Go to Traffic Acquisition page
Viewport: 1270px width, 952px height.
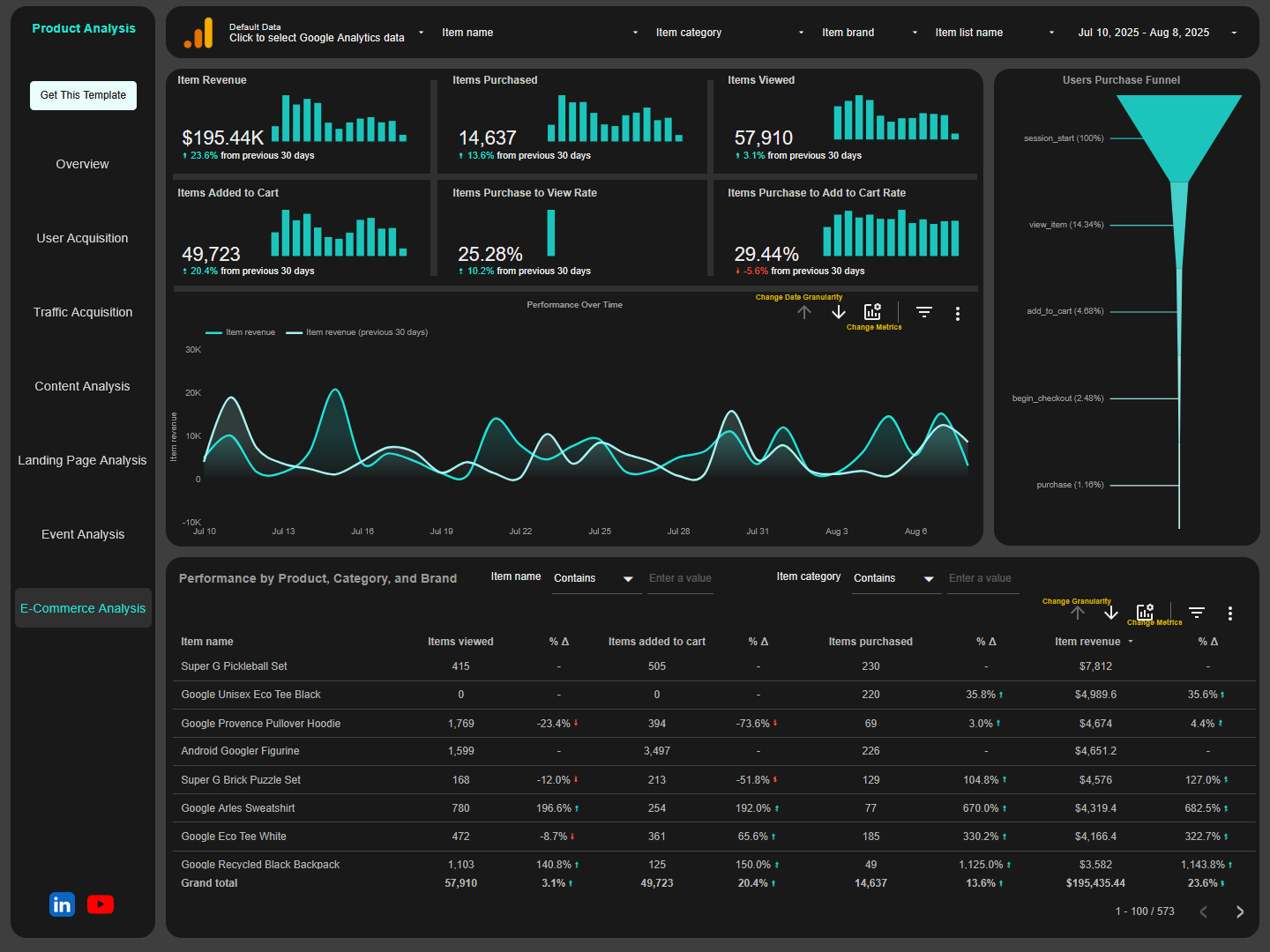(x=83, y=312)
